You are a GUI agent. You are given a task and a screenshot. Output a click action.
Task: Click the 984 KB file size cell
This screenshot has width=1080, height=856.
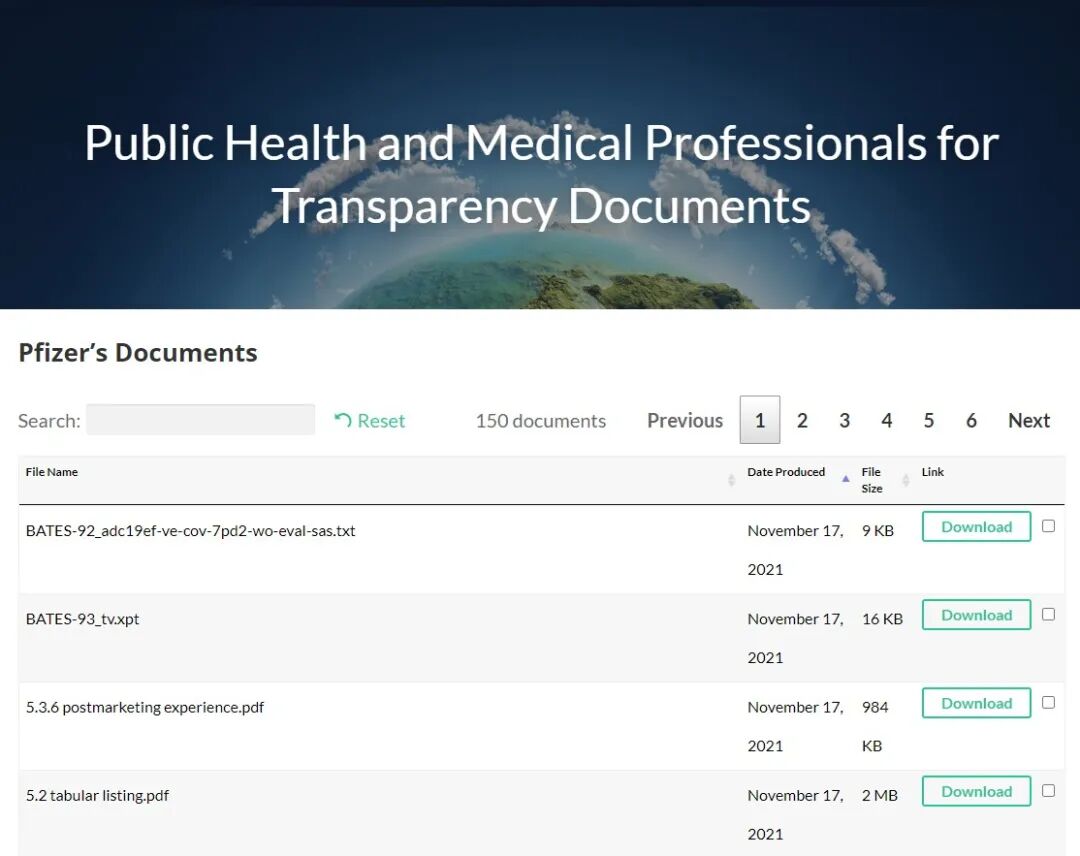[x=875, y=726]
